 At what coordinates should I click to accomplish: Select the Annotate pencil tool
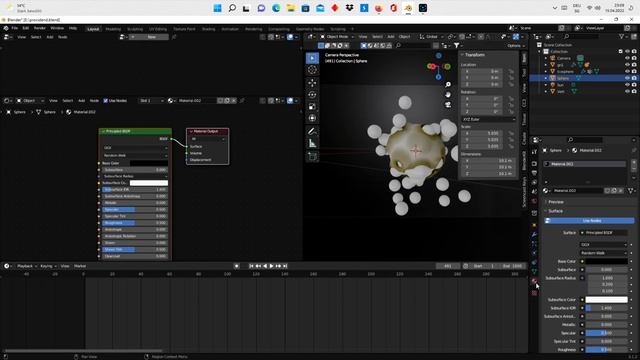tap(312, 131)
